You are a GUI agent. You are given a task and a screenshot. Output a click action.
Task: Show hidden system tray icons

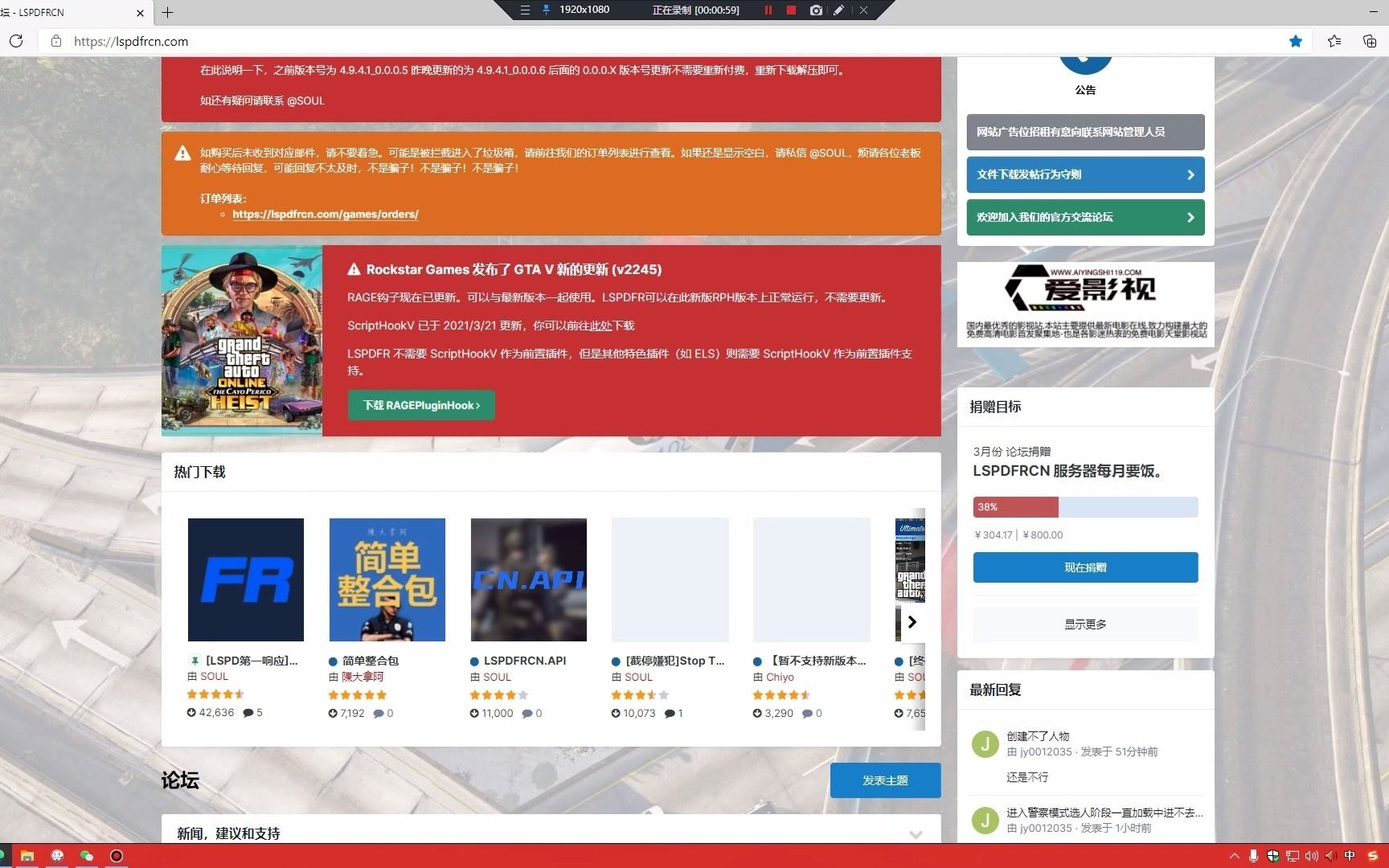point(1234,856)
